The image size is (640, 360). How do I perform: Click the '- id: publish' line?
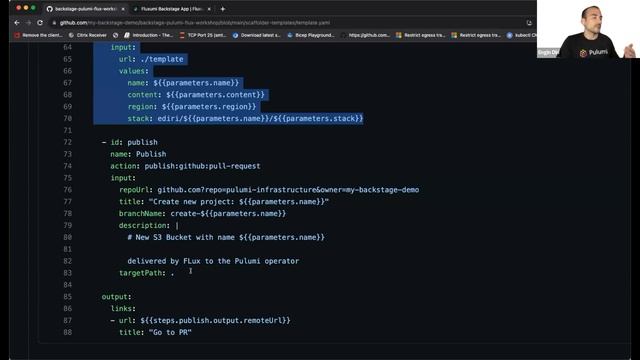pyautogui.click(x=130, y=142)
